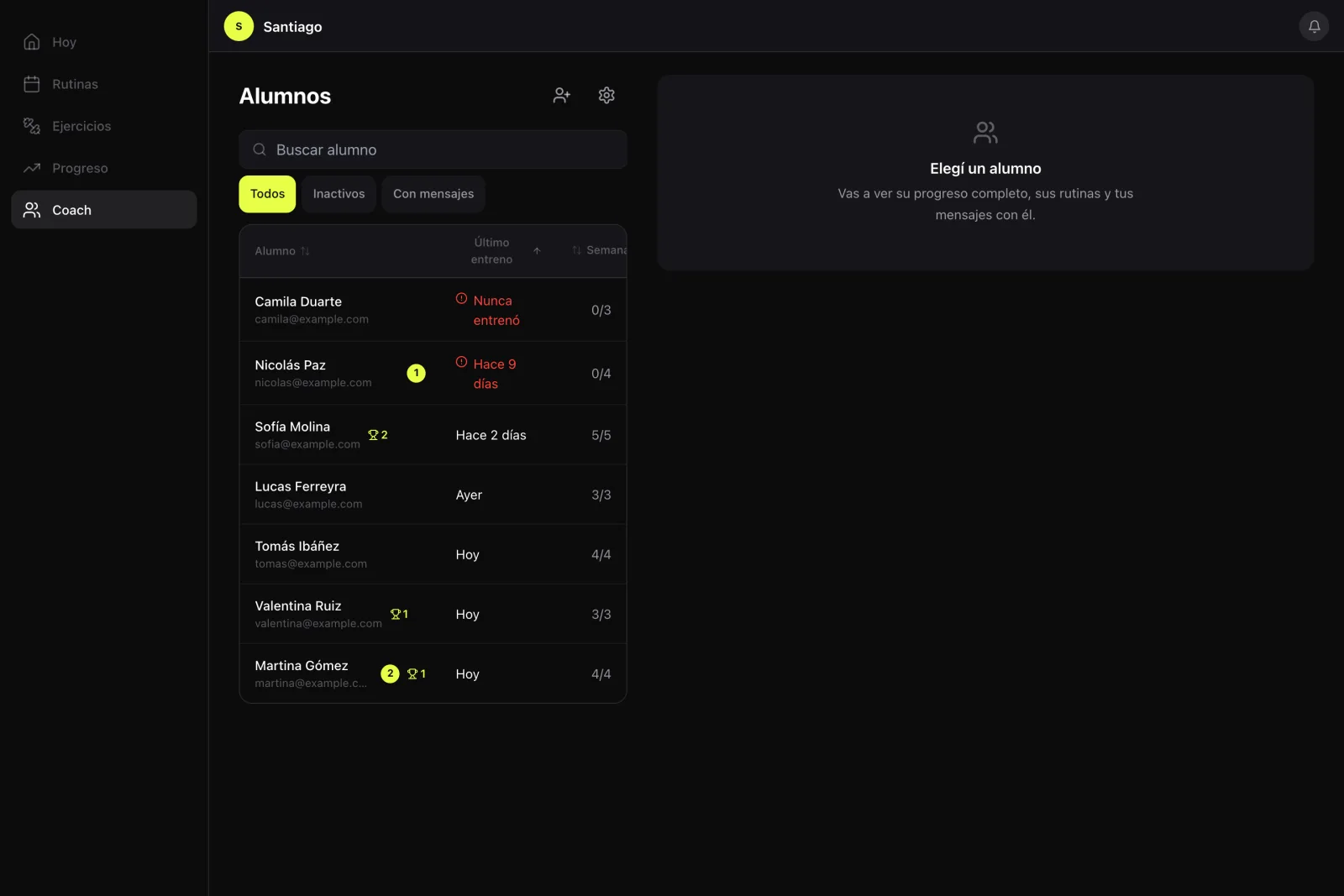Open Tomás Ibáñez's row
Viewport: 1344px width, 896px height.
433,554
